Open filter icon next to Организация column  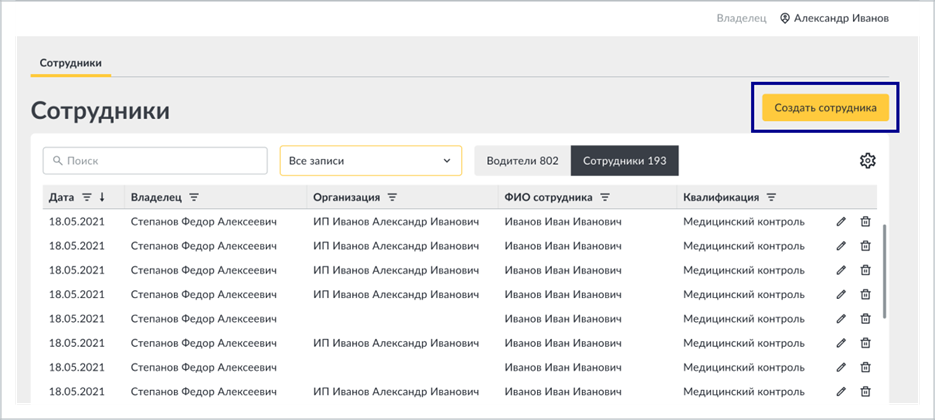[392, 197]
